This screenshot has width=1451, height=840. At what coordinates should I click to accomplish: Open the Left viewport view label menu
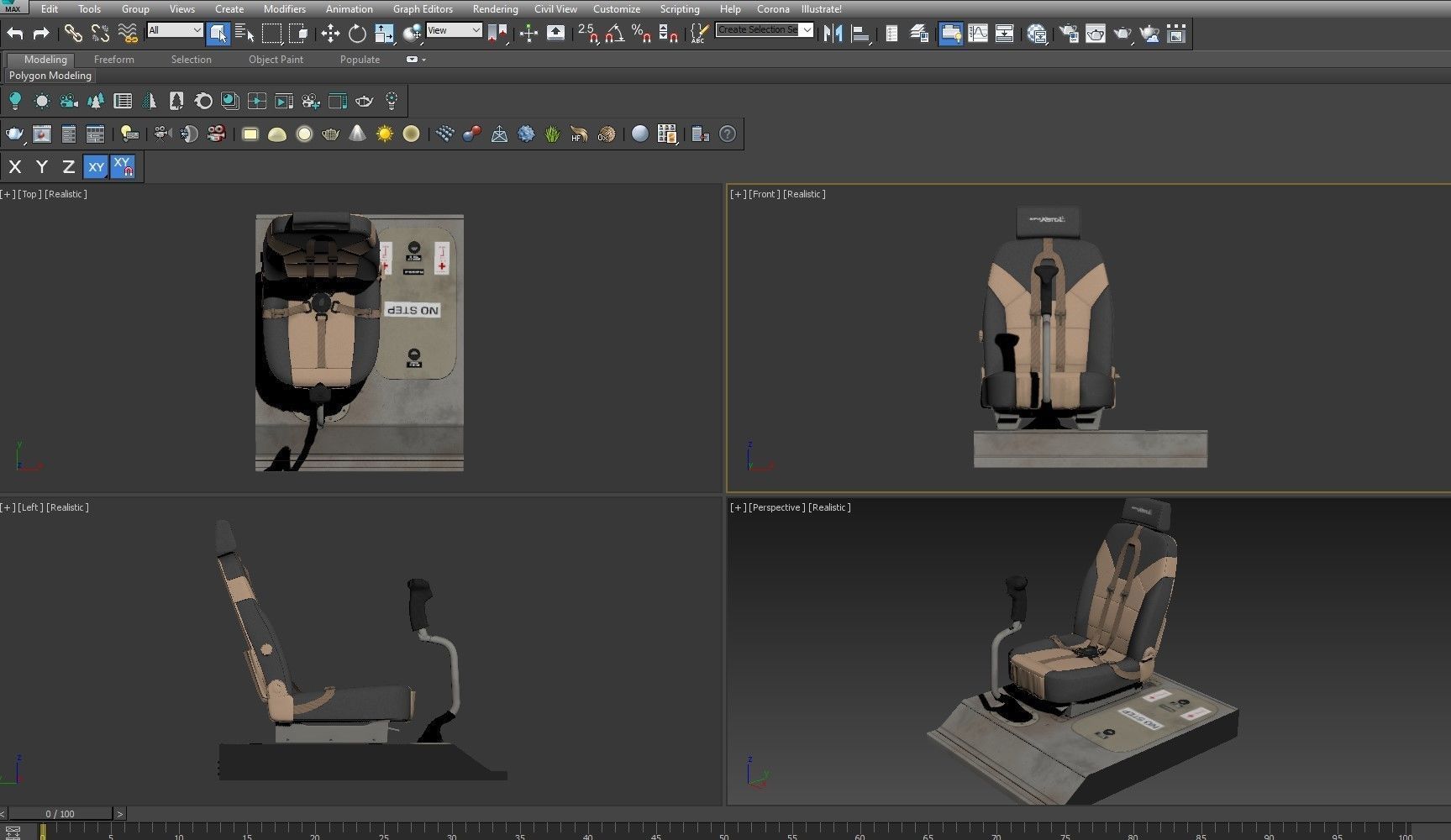point(30,507)
